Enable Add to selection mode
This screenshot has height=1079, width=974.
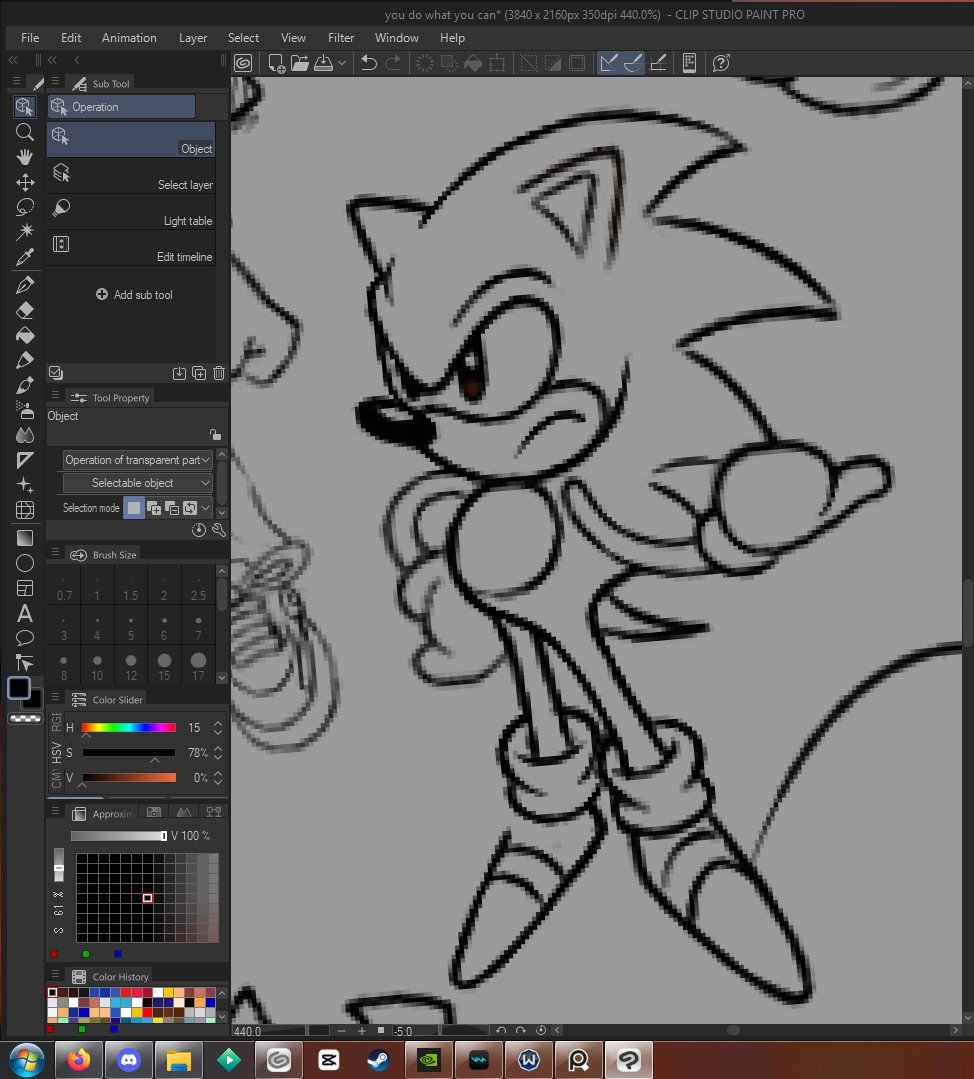pyautogui.click(x=153, y=508)
